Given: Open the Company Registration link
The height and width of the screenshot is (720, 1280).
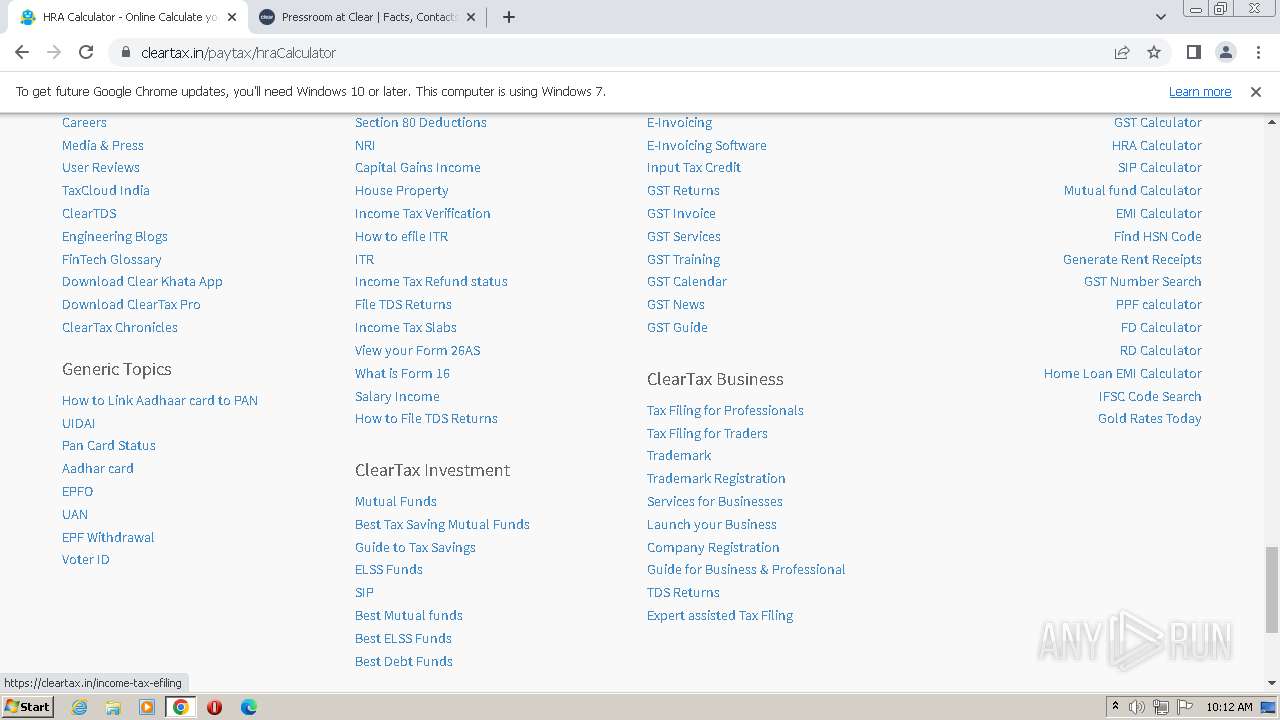Looking at the screenshot, I should point(713,547).
